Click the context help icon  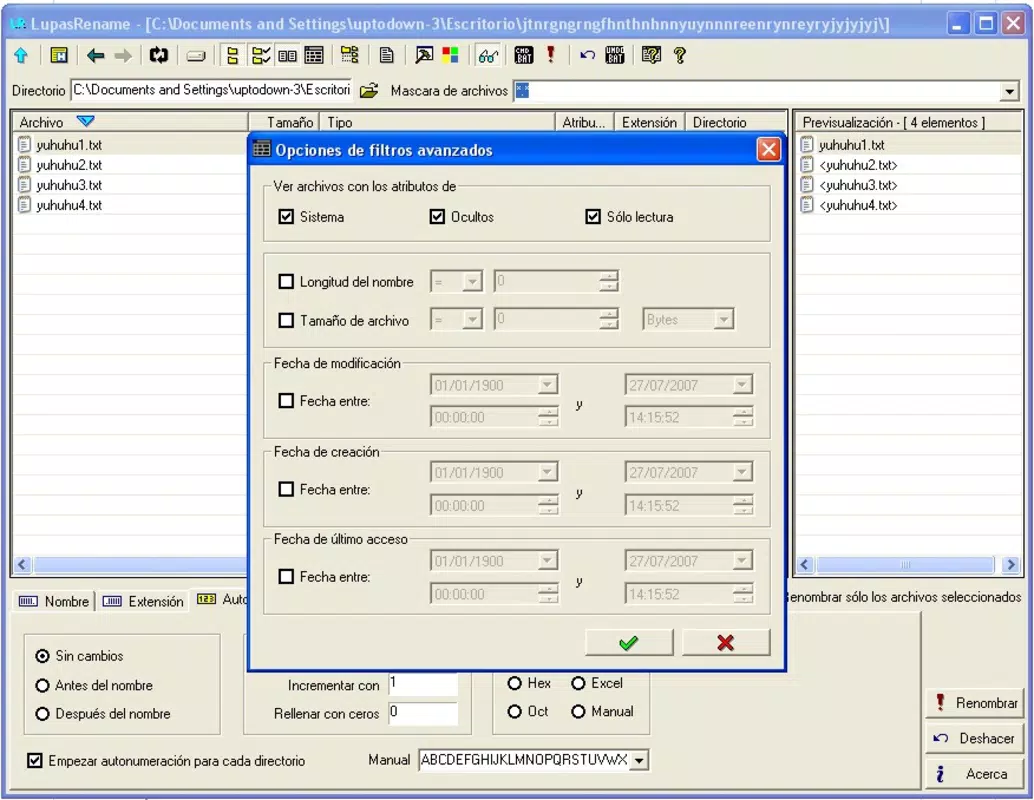tap(651, 55)
